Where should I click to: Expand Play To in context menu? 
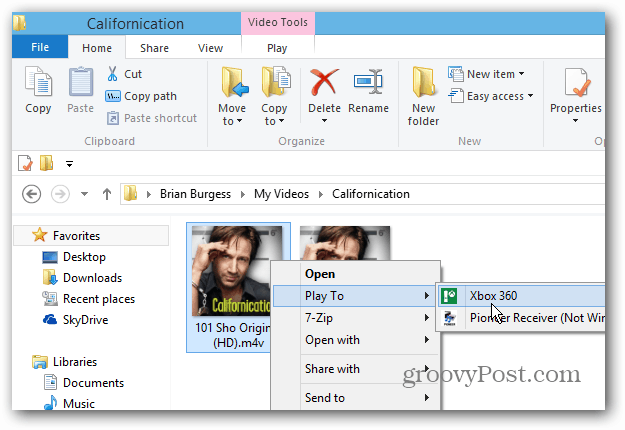(356, 296)
